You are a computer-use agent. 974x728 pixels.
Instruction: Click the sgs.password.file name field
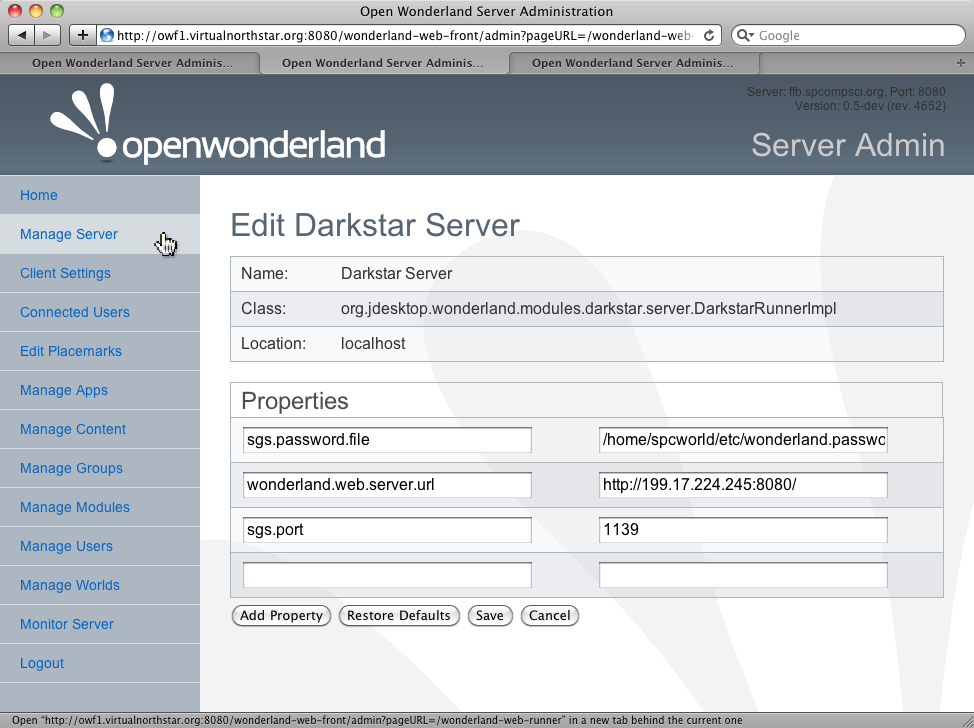[x=387, y=440]
